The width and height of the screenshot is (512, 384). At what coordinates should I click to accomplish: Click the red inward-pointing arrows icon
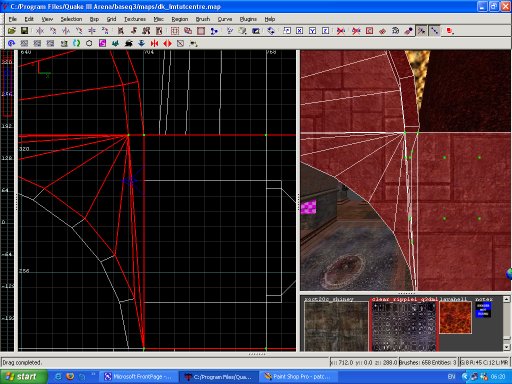click(154, 43)
